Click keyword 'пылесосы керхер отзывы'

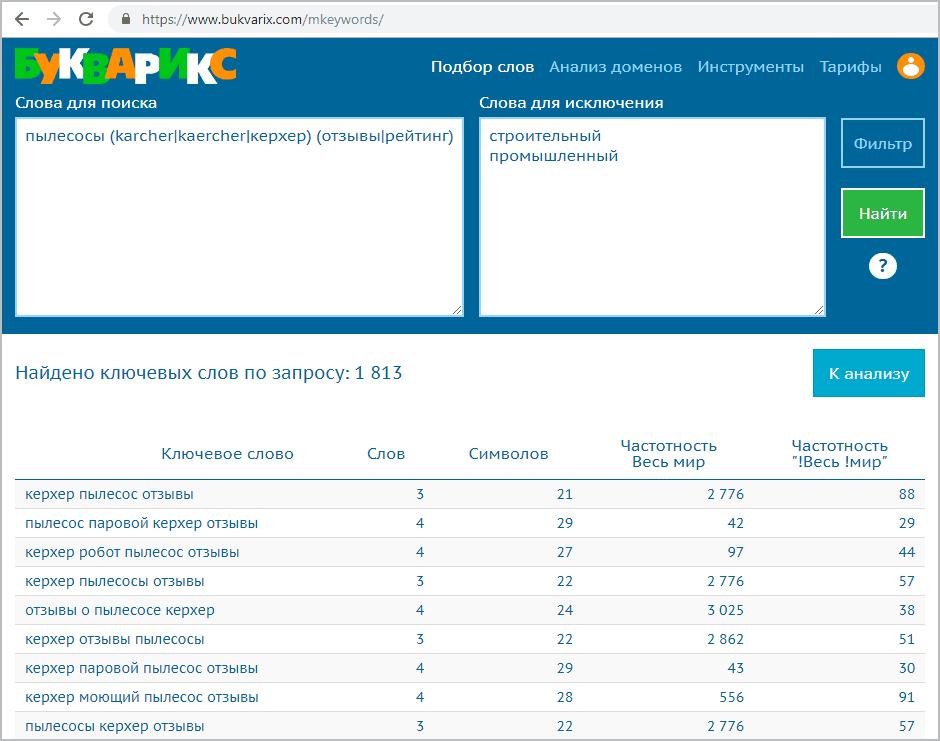tap(115, 726)
